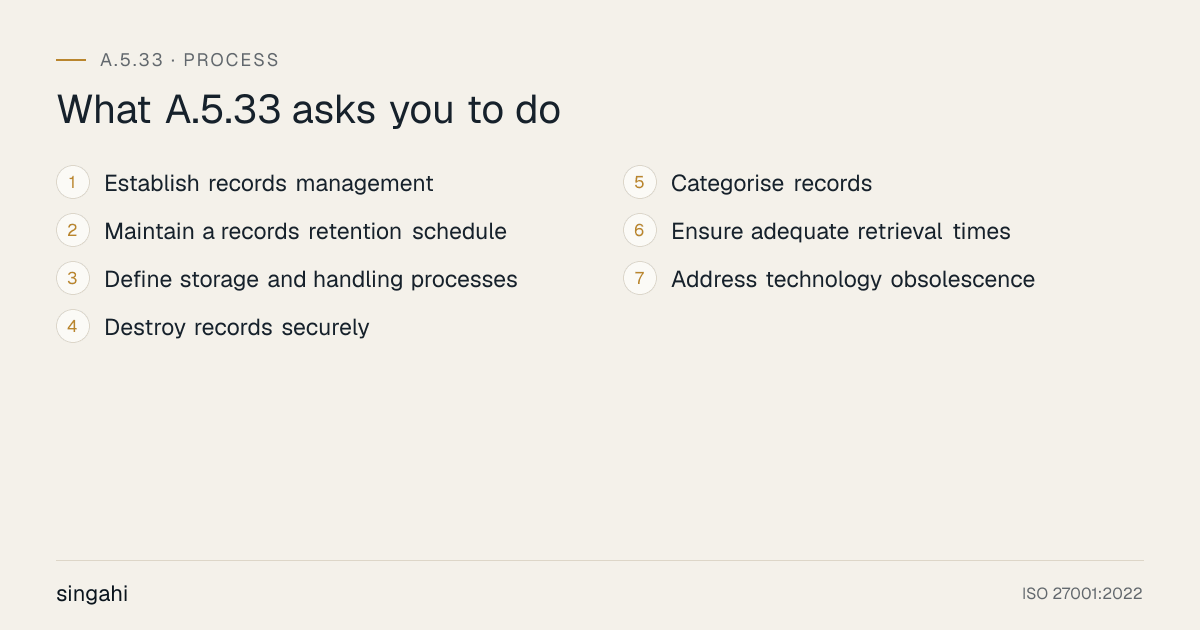Click the 'A.5.33 · PROCESS' section label
The image size is (1200, 630).
point(190,60)
